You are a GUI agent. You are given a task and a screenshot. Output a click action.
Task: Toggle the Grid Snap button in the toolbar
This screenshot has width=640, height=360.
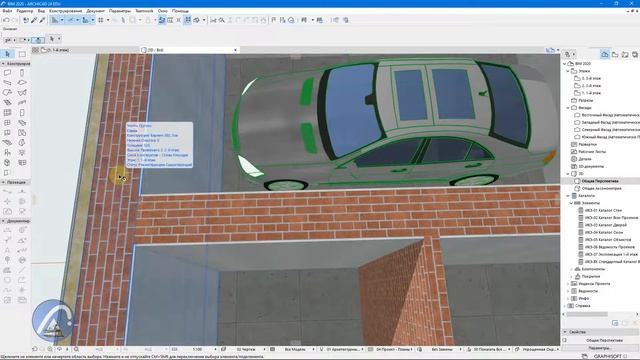point(101,20)
